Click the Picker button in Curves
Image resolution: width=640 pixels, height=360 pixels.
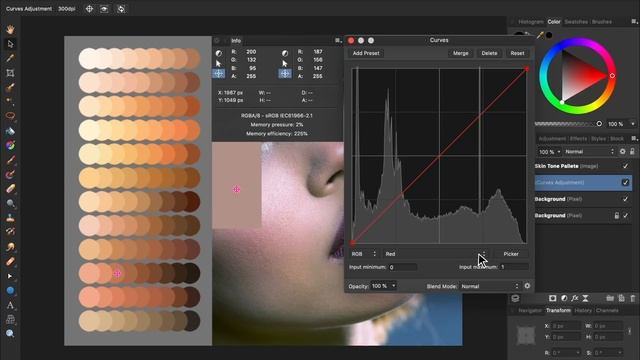(x=511, y=254)
